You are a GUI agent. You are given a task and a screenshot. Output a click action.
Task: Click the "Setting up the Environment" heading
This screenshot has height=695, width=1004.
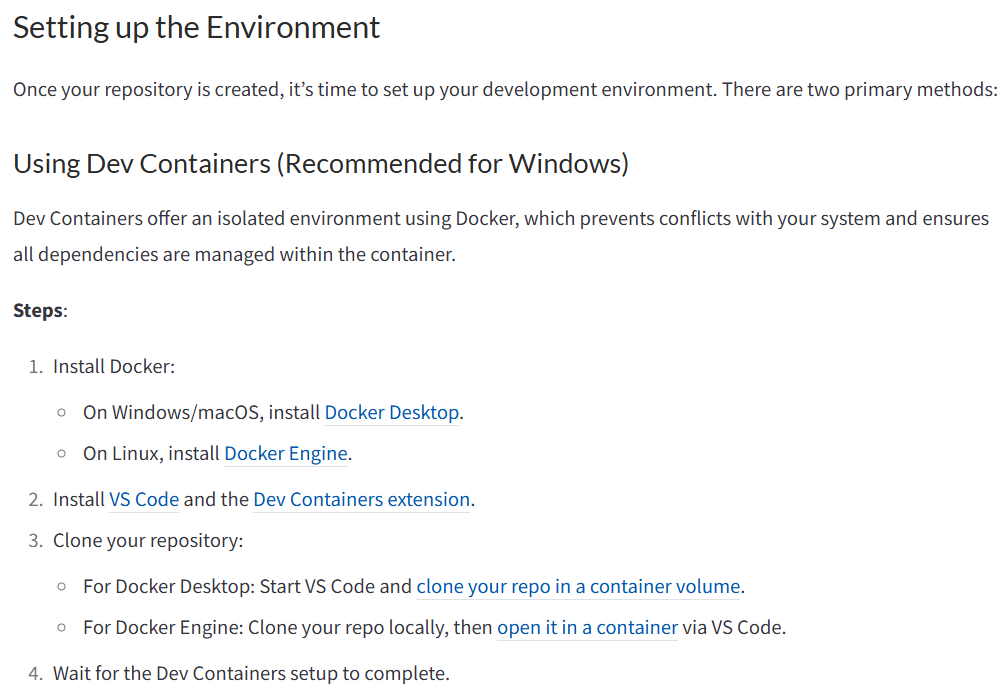(196, 28)
